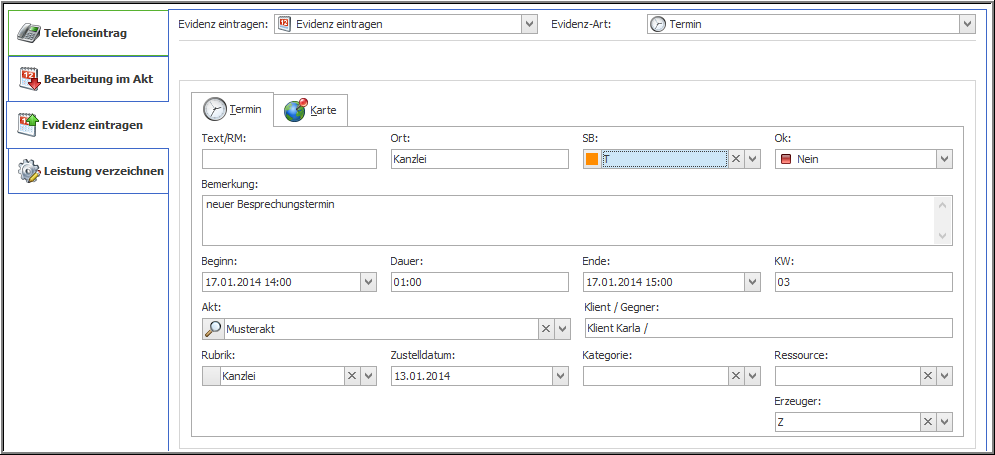Expand the Zustelldatum date dropdown
The height and width of the screenshot is (455, 995).
click(x=559, y=376)
